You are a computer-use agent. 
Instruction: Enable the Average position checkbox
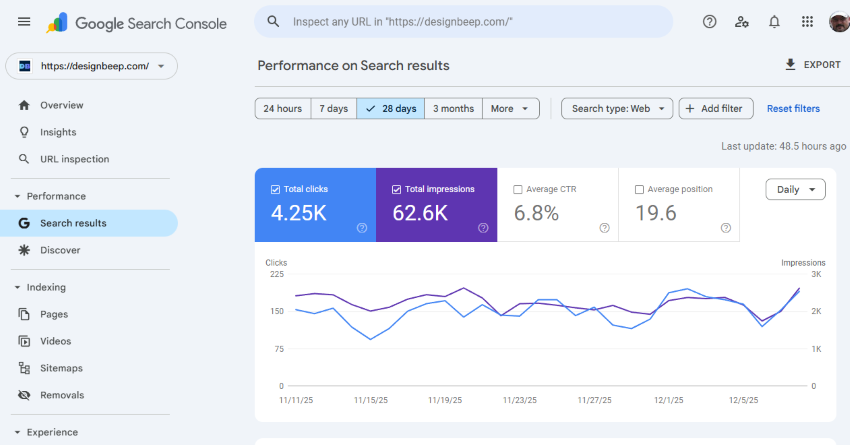tap(639, 189)
